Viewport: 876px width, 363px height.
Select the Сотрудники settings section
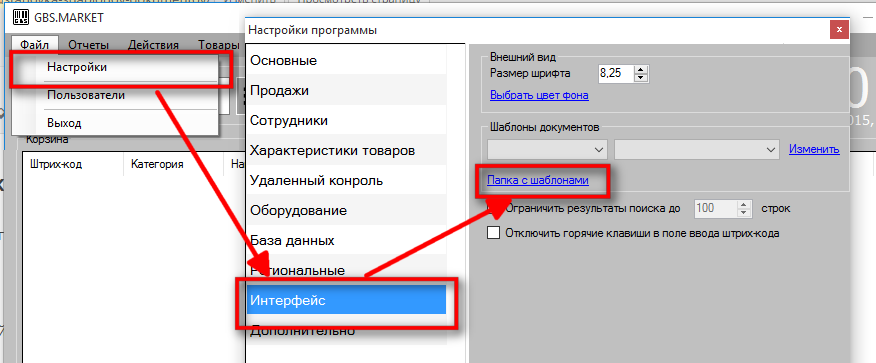pyautogui.click(x=346, y=120)
